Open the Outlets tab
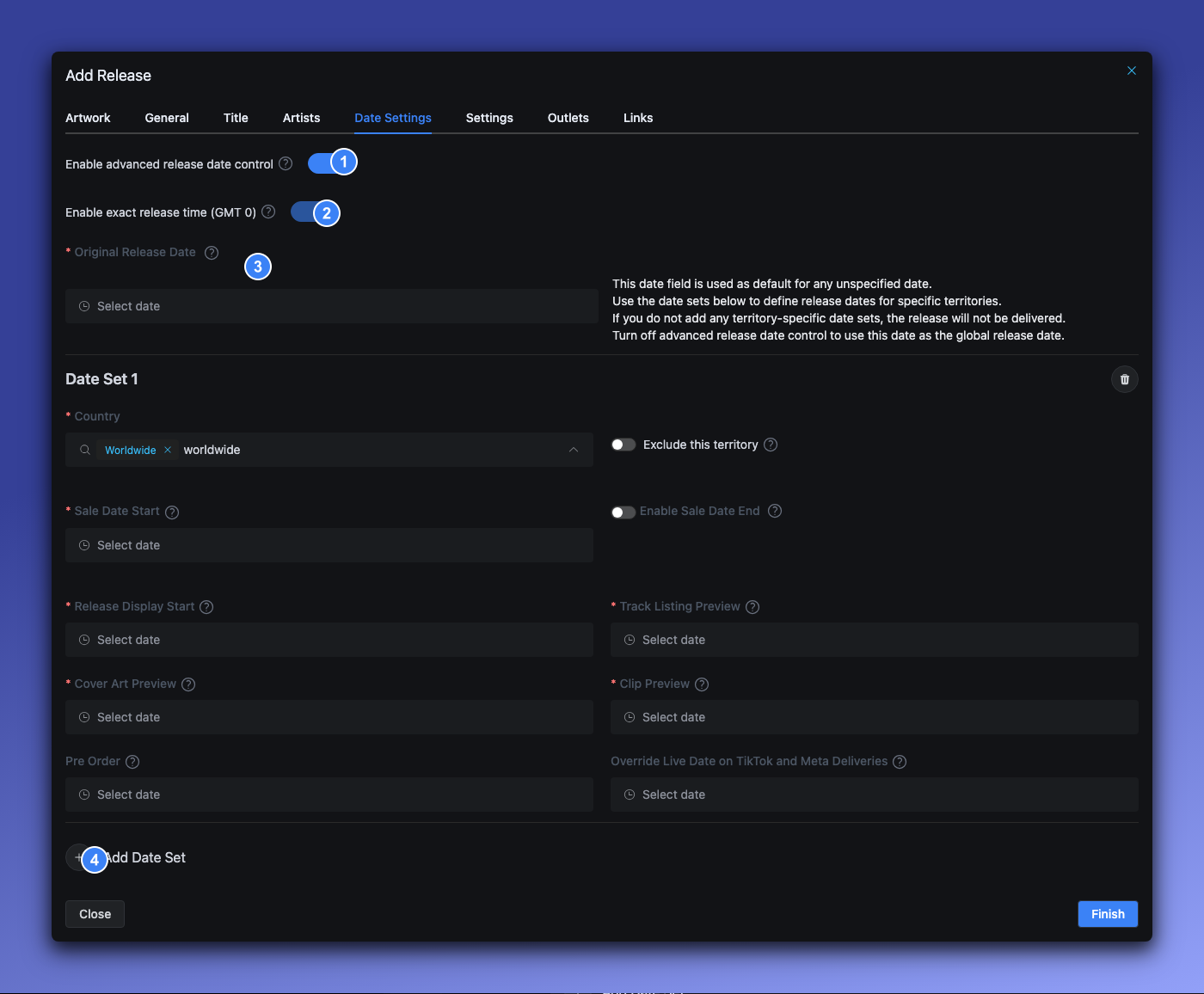Viewport: 1204px width, 994px height. [x=568, y=118]
